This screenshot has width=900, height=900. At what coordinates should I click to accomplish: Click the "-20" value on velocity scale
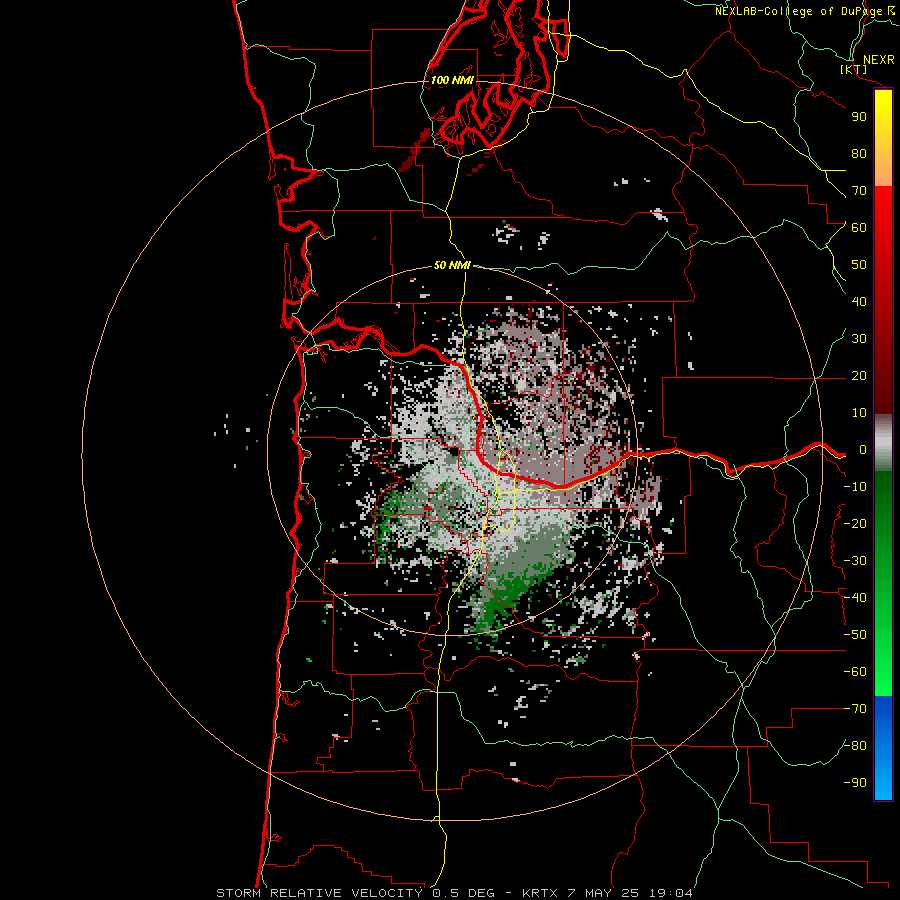pyautogui.click(x=855, y=524)
